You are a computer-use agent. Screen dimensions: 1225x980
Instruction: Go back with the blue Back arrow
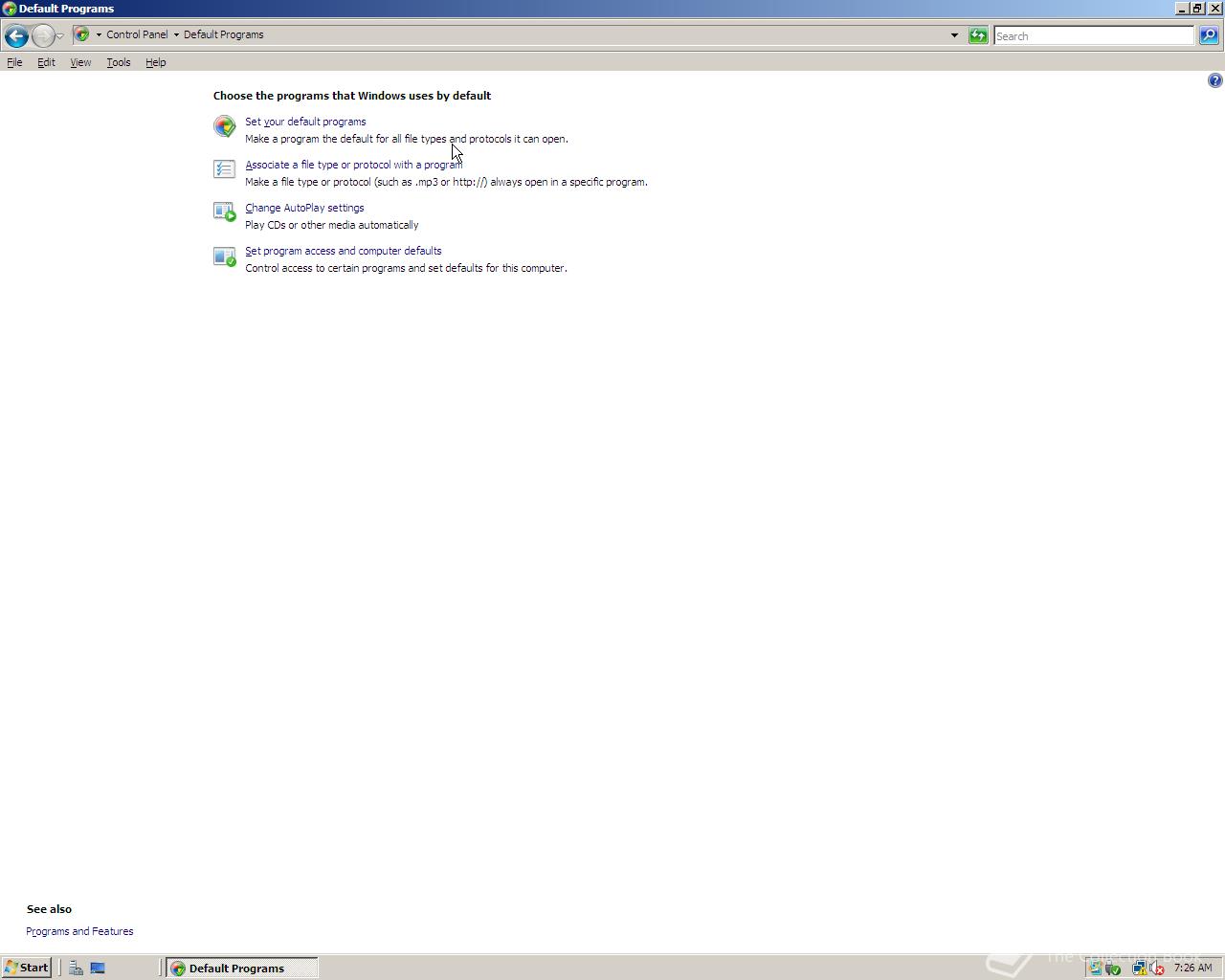[15, 36]
